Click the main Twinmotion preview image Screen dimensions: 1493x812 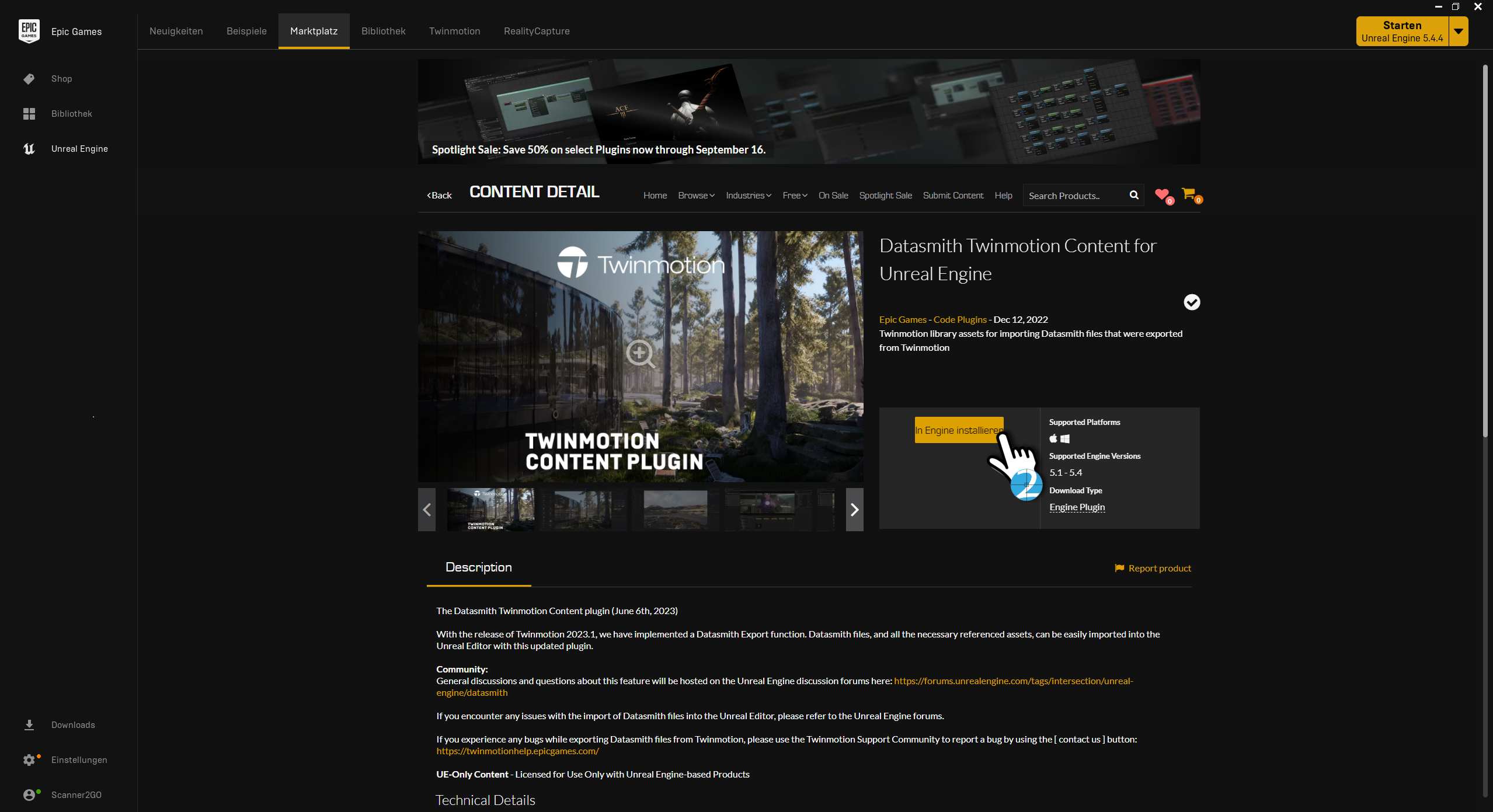641,356
